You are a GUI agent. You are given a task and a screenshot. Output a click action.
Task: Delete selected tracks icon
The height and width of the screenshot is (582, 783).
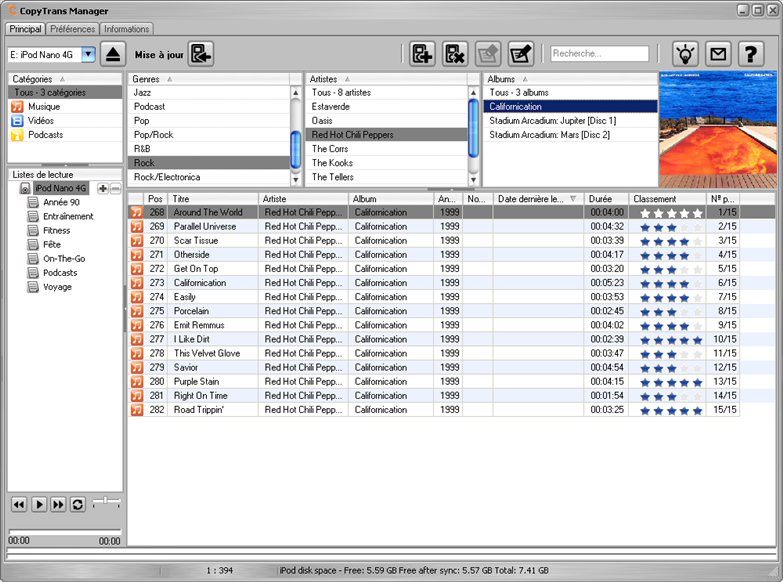point(455,54)
